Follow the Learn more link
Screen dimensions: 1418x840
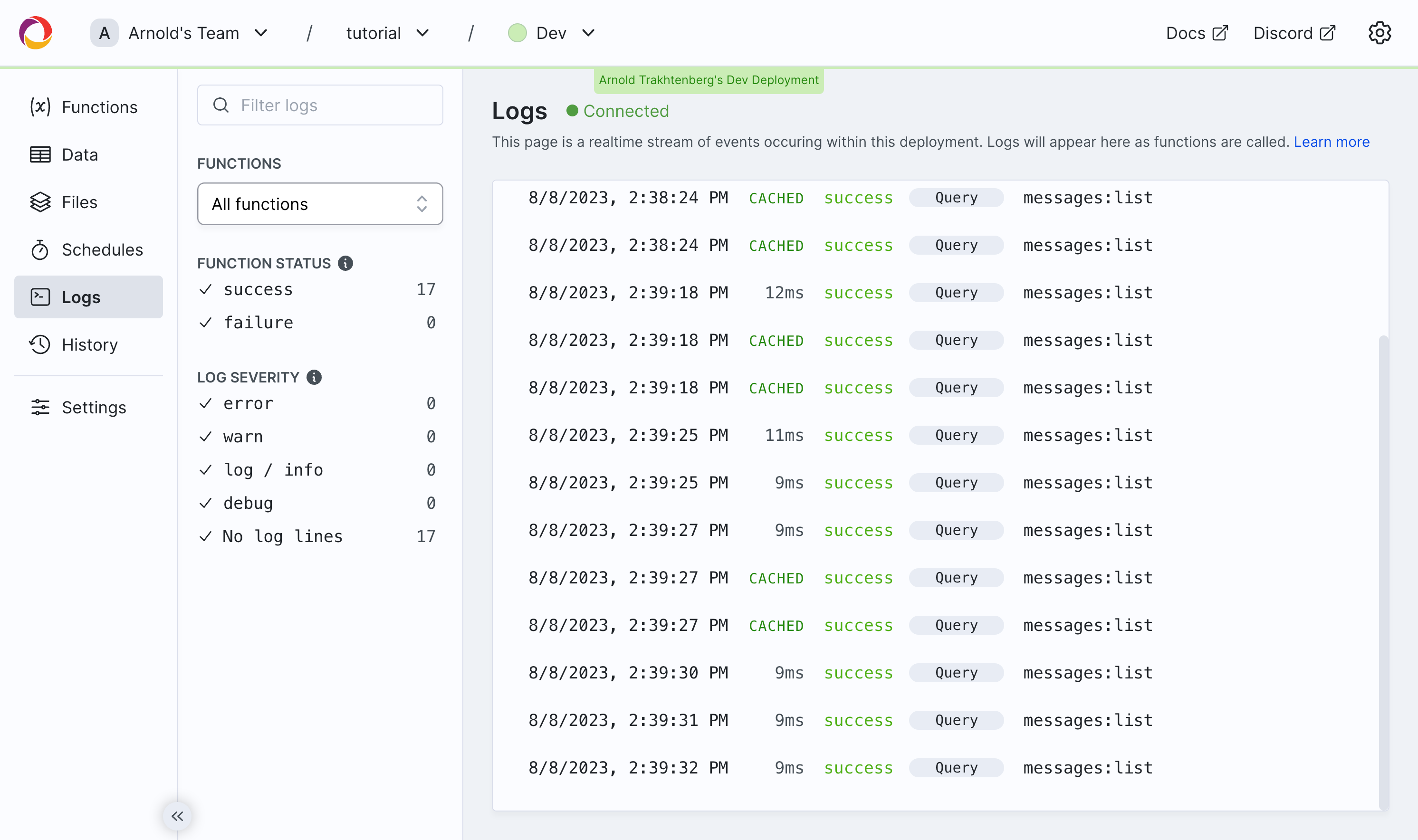click(1331, 142)
